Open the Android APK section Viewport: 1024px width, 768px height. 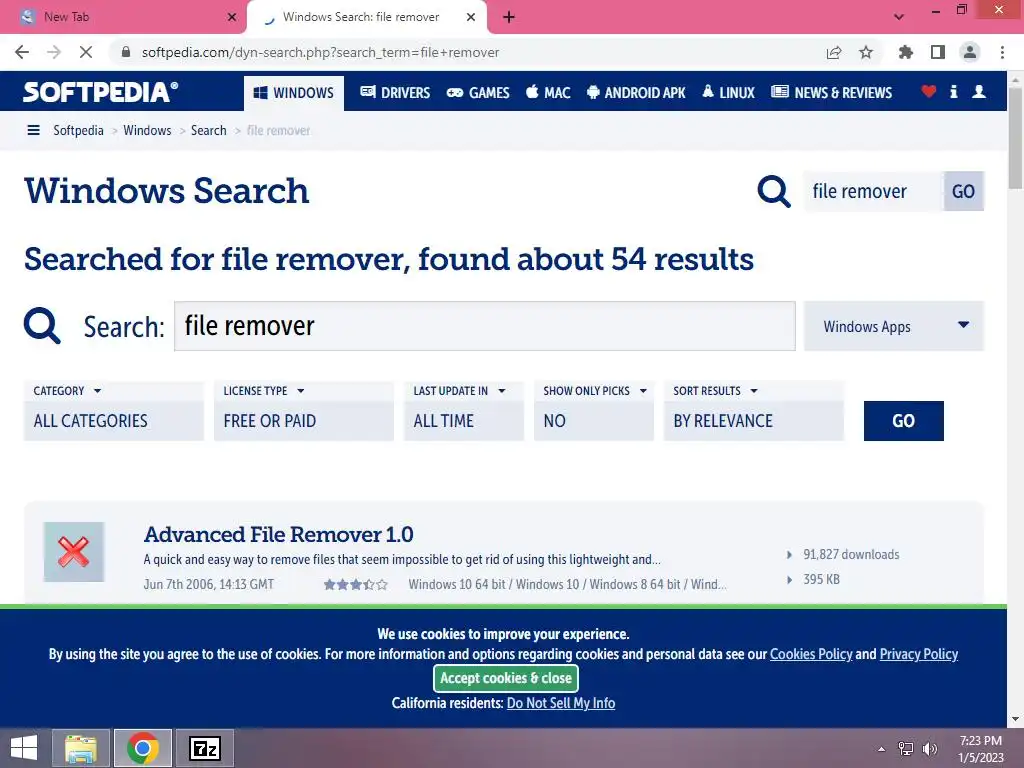[636, 92]
